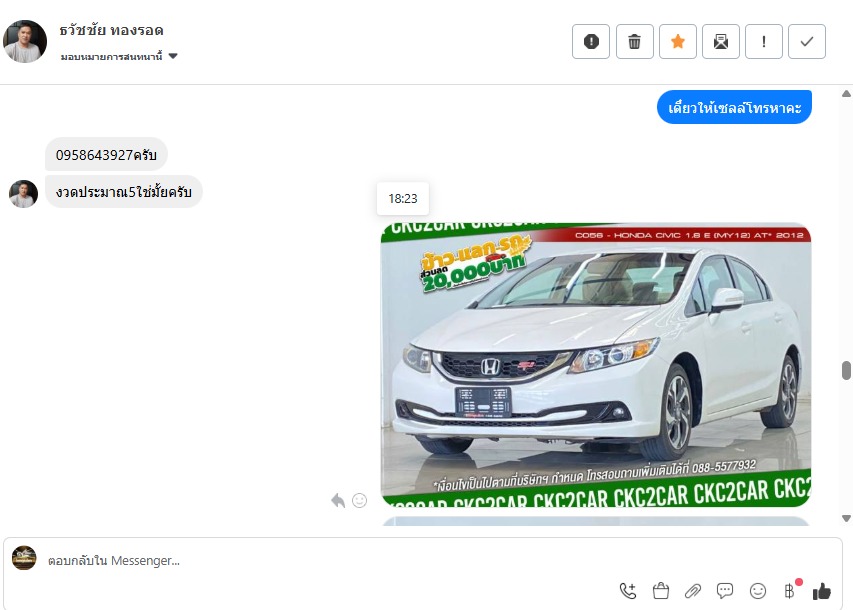Open customer name ธวัชชัย ทองรอด
The height and width of the screenshot is (610, 853).
112,30
